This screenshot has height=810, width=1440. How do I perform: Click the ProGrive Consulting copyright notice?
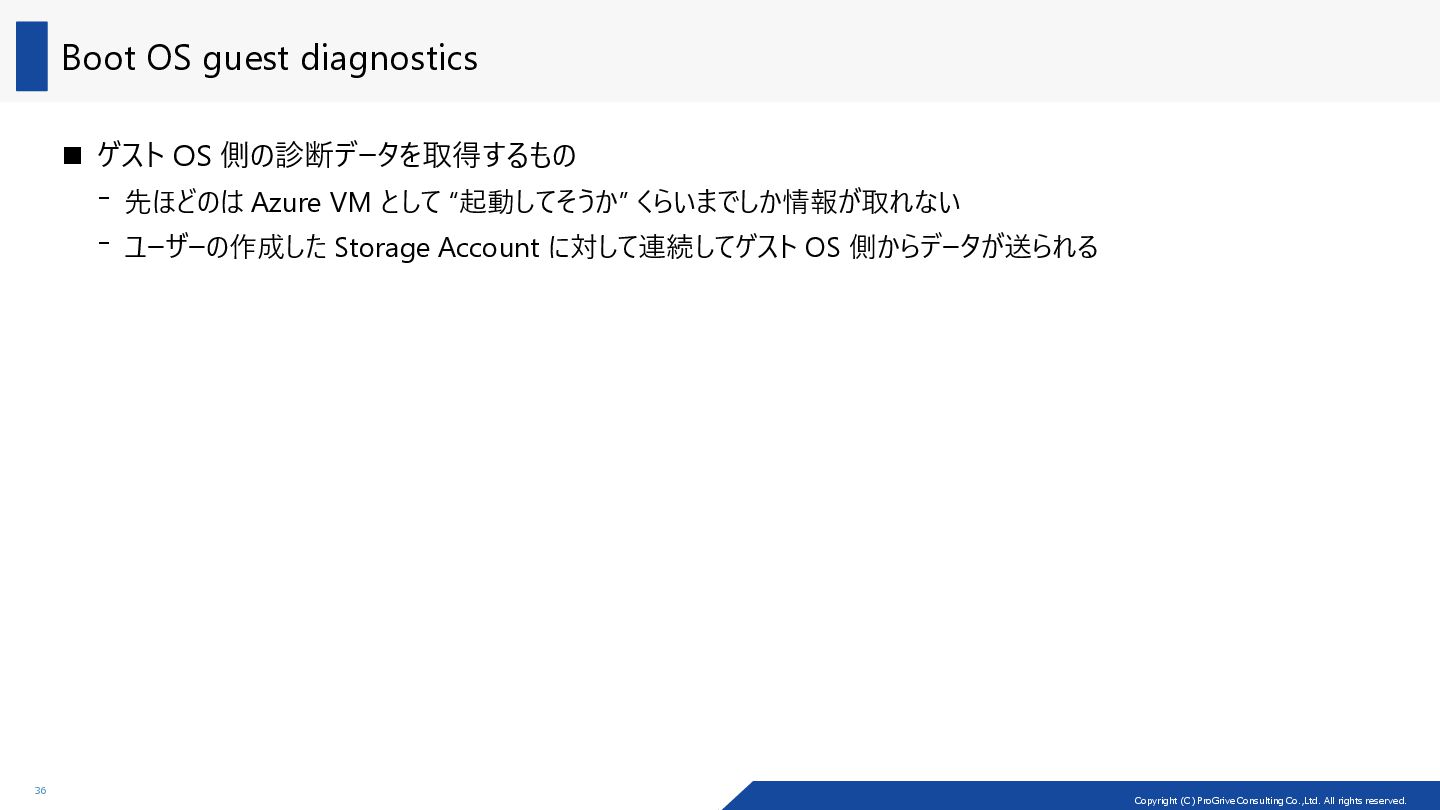coord(1270,800)
